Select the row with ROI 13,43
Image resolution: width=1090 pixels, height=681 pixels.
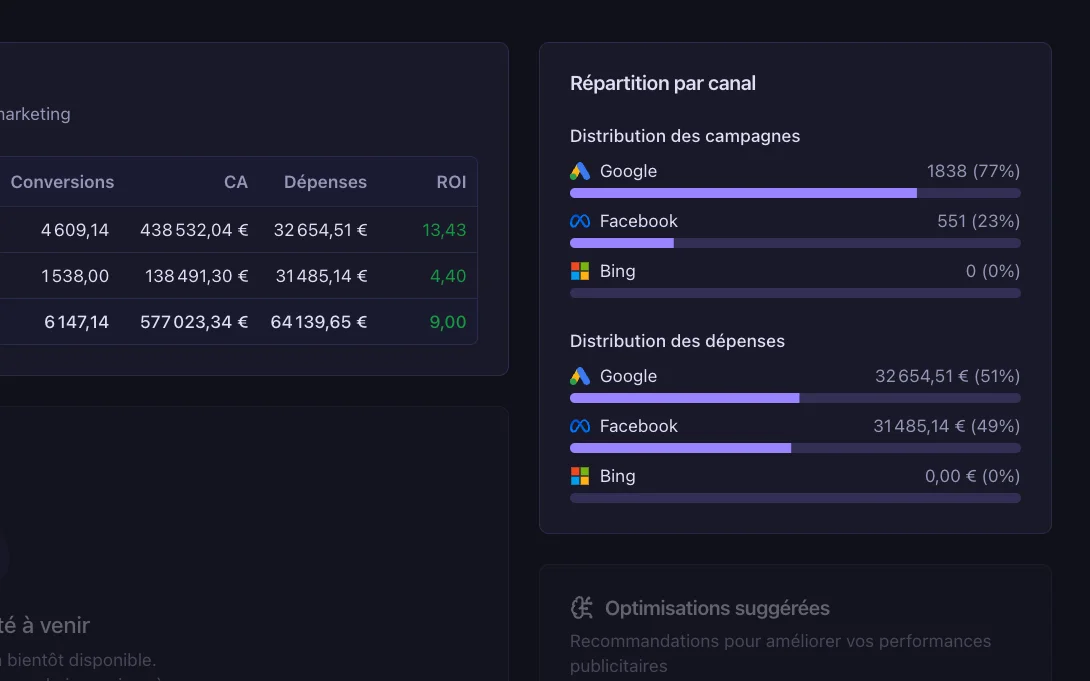click(238, 230)
